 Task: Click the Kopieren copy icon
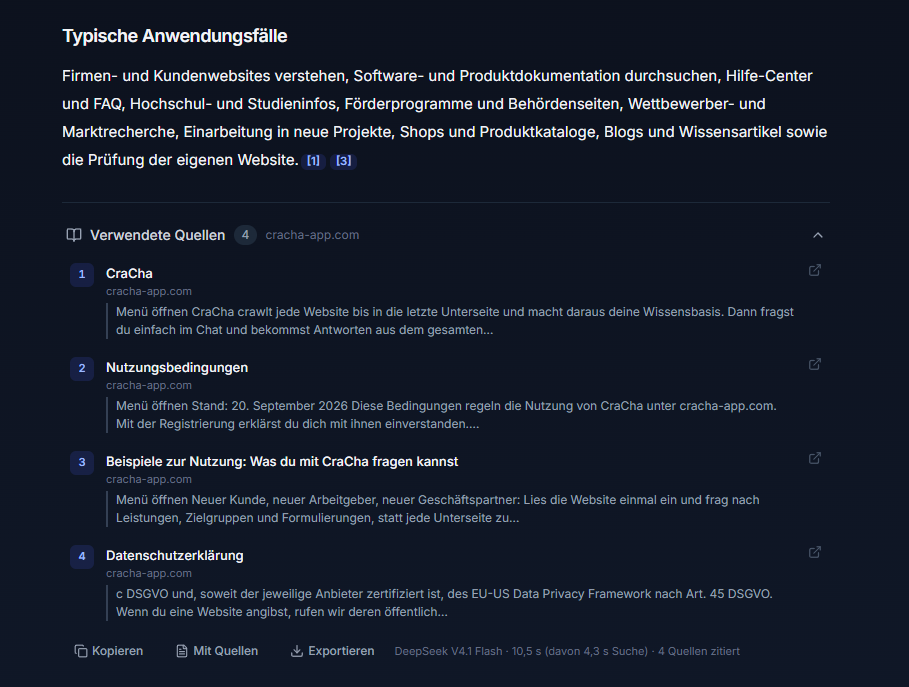point(81,651)
